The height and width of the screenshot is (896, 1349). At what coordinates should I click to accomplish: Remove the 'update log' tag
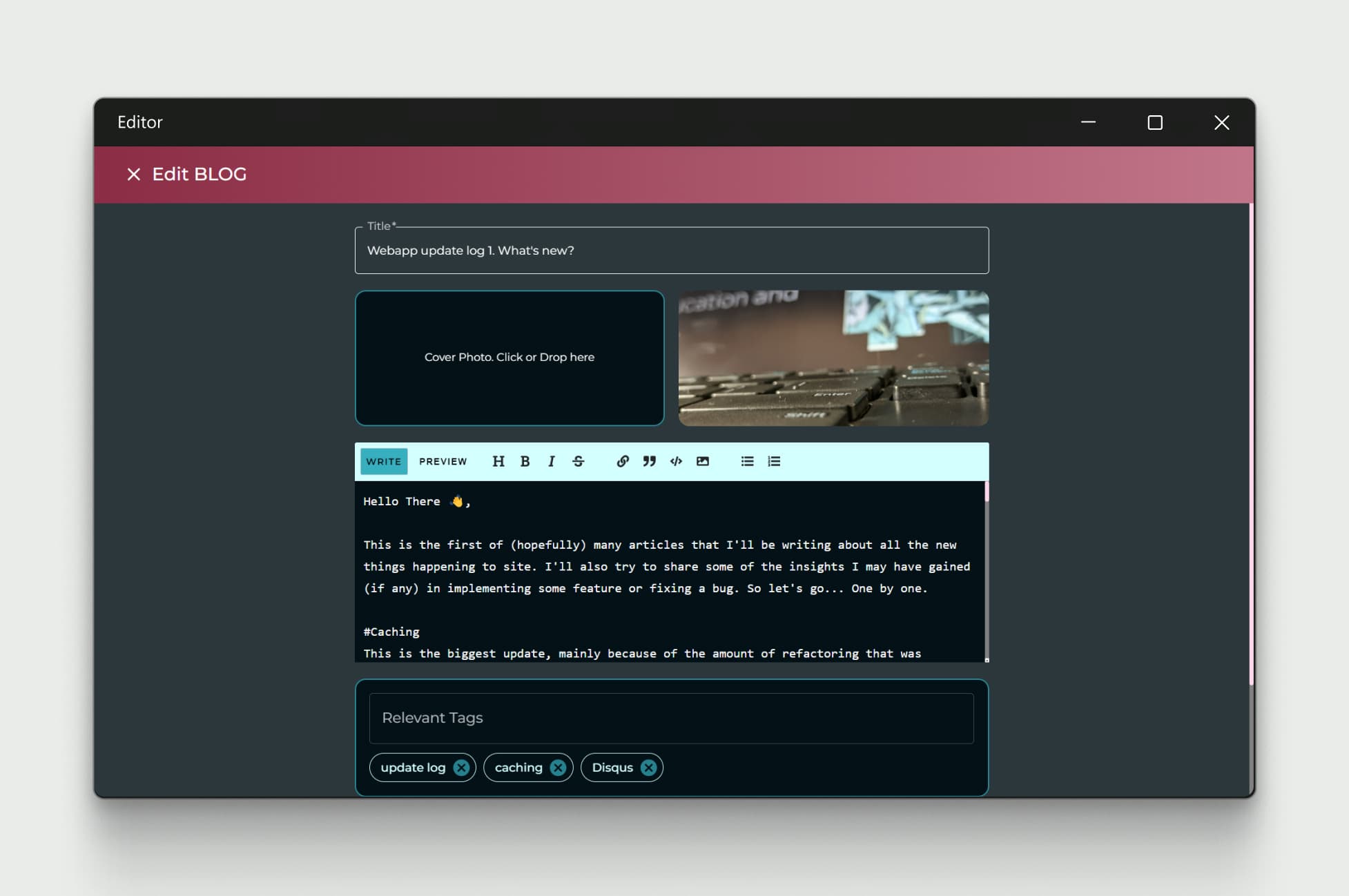click(x=461, y=768)
